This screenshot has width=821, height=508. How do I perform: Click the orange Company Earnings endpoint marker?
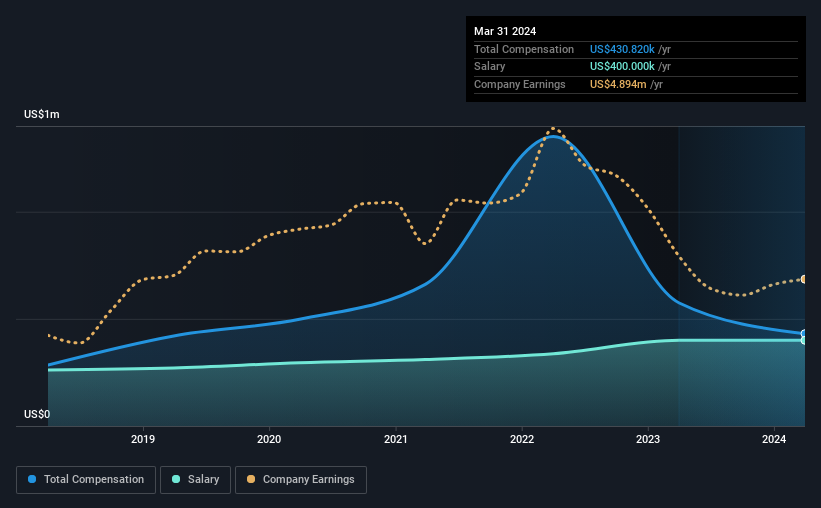click(804, 279)
